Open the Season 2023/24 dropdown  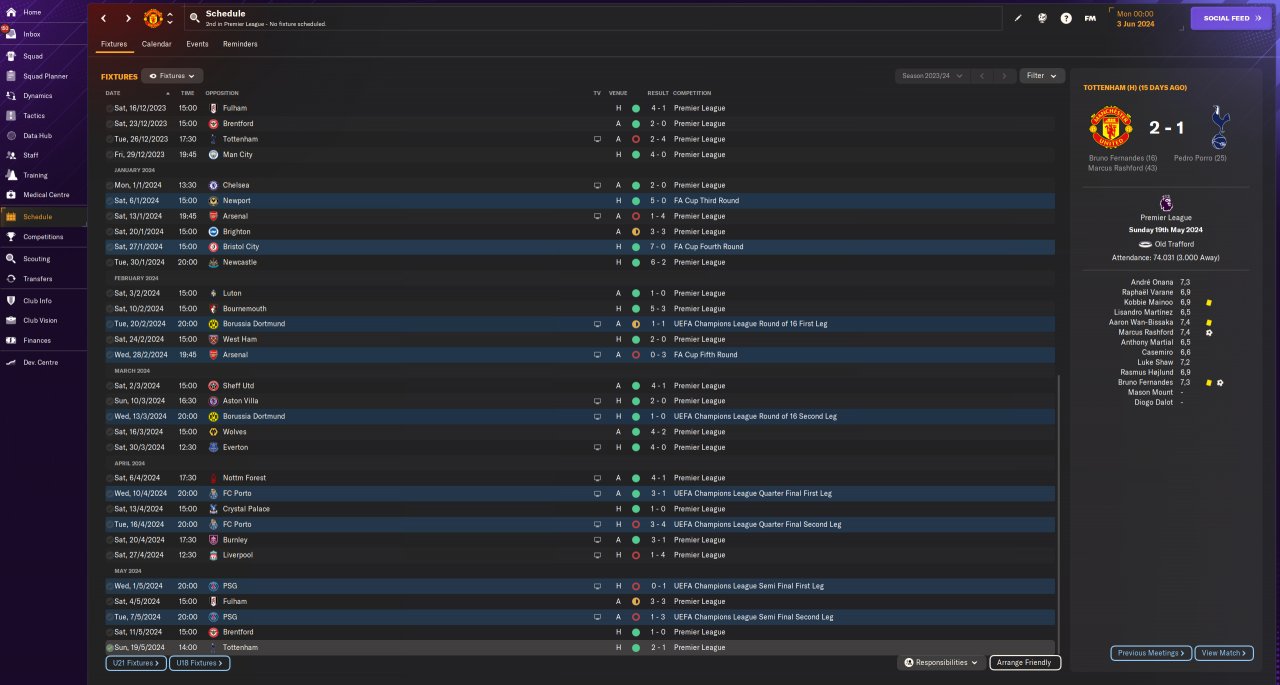pos(932,76)
